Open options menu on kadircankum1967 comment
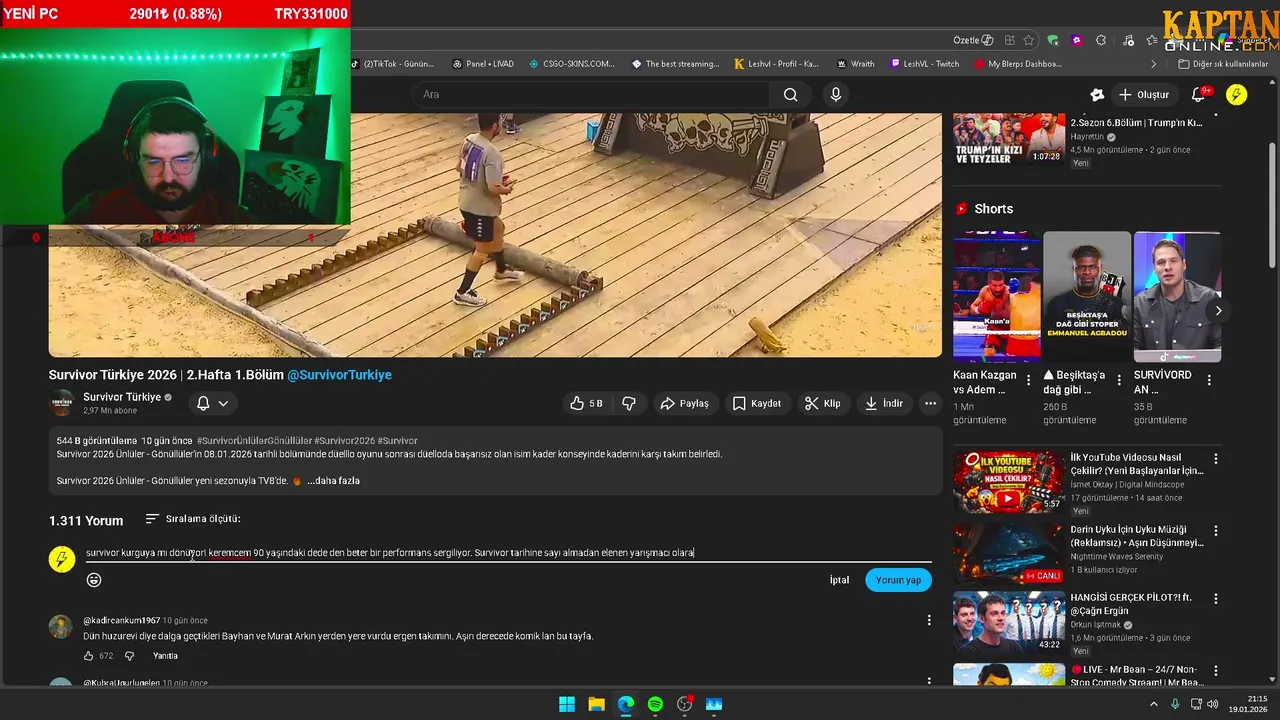Image resolution: width=1280 pixels, height=720 pixels. 929,620
